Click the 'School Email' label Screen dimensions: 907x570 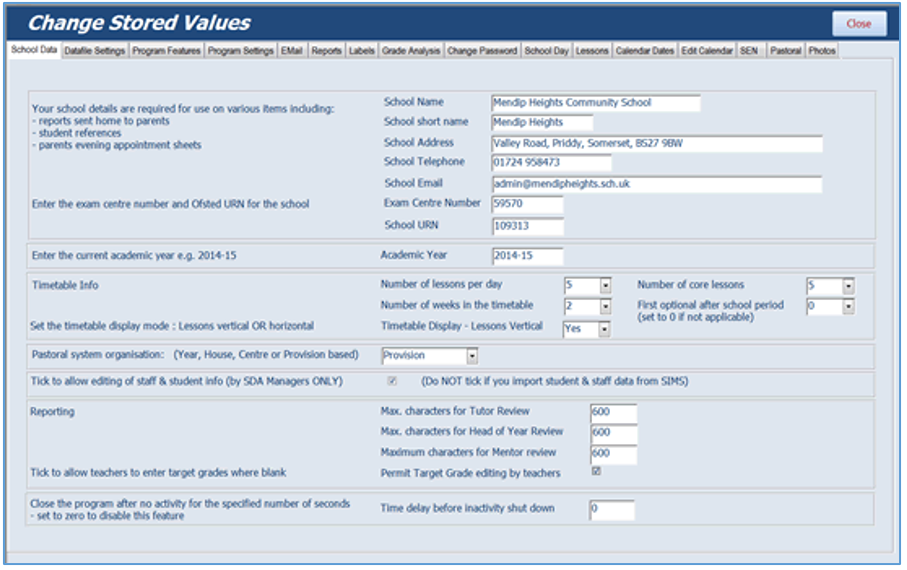(414, 183)
